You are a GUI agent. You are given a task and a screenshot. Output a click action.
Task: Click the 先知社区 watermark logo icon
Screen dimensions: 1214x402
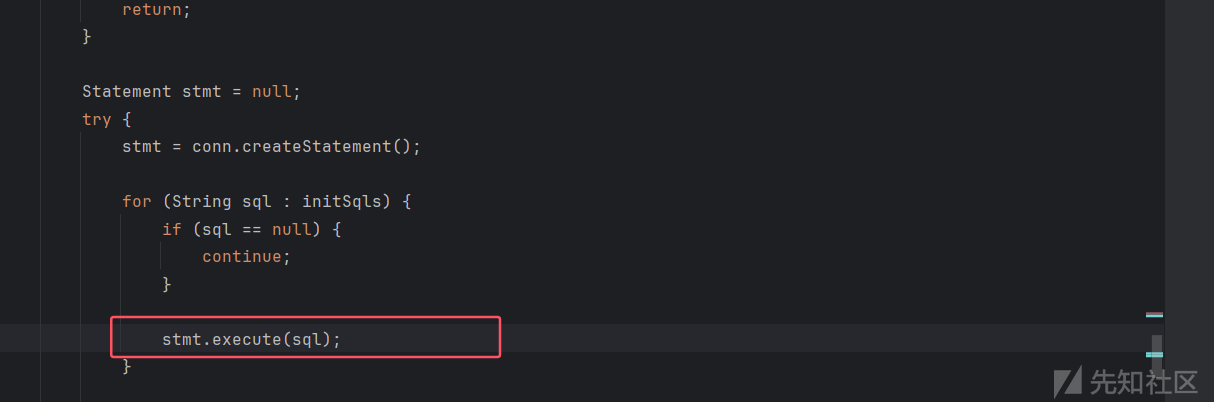point(1067,381)
